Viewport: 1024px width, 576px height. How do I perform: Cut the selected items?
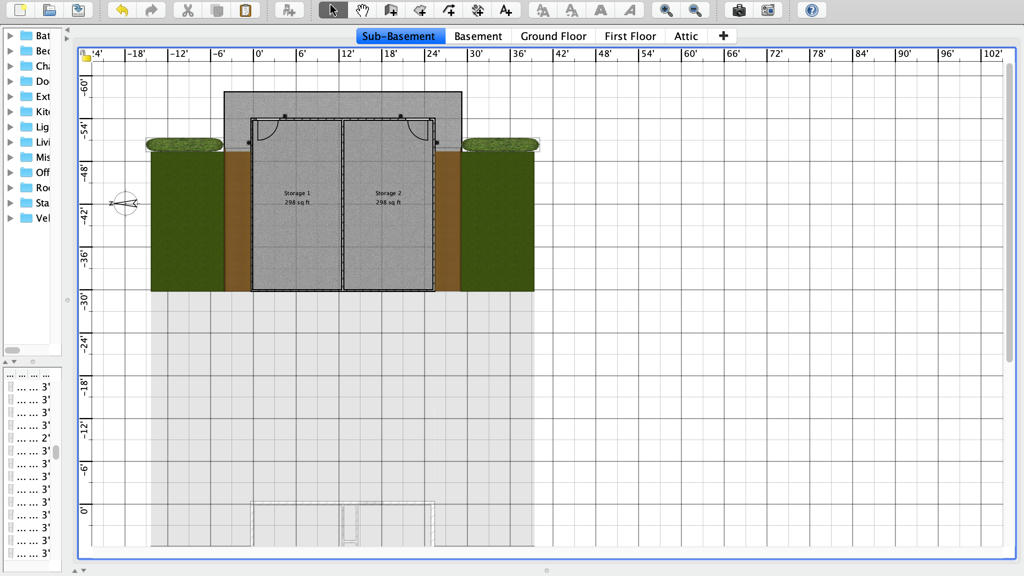point(187,10)
